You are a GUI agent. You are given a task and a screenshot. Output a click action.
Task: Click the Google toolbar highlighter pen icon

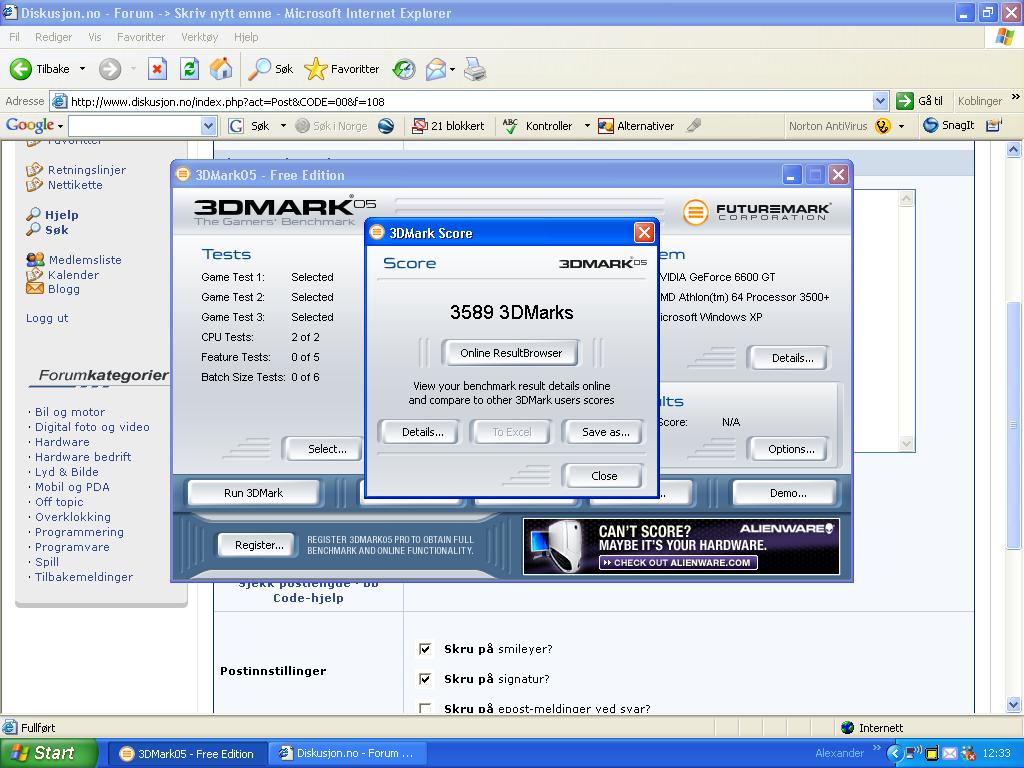(694, 125)
